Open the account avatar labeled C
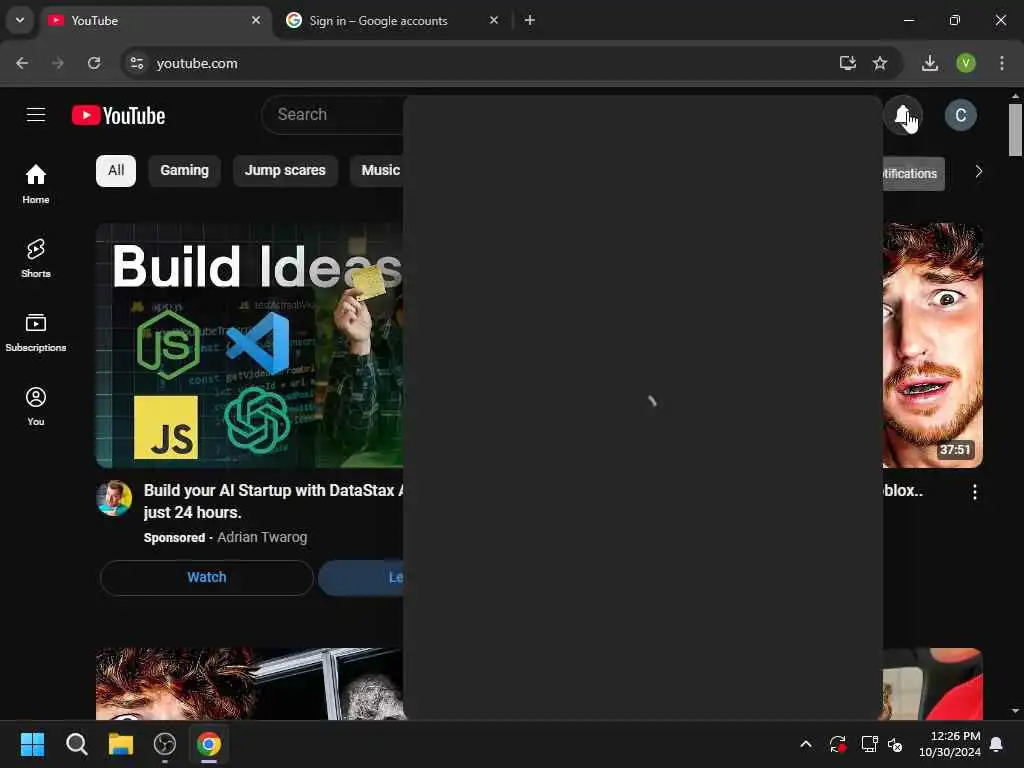Screen dimensions: 1024x768 pos(960,116)
